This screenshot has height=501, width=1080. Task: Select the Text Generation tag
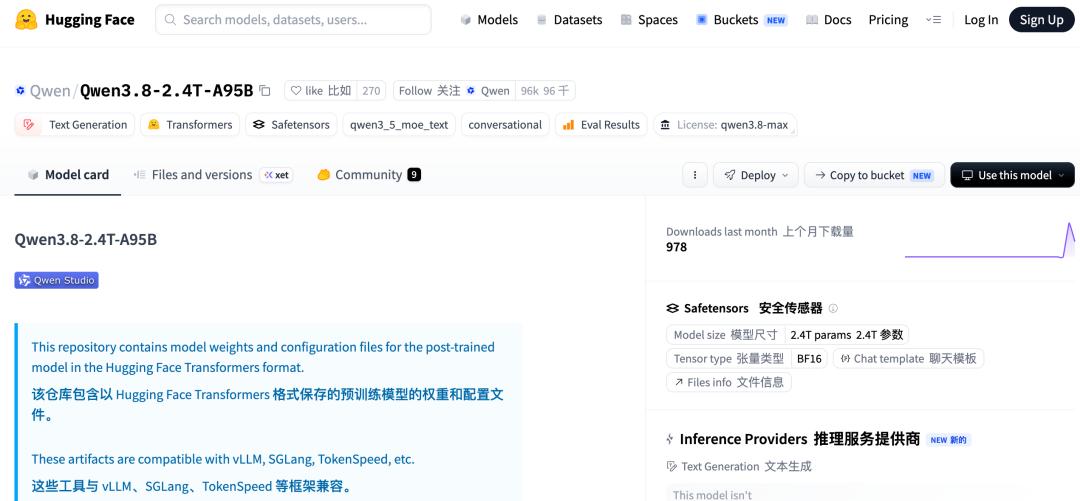coord(74,125)
